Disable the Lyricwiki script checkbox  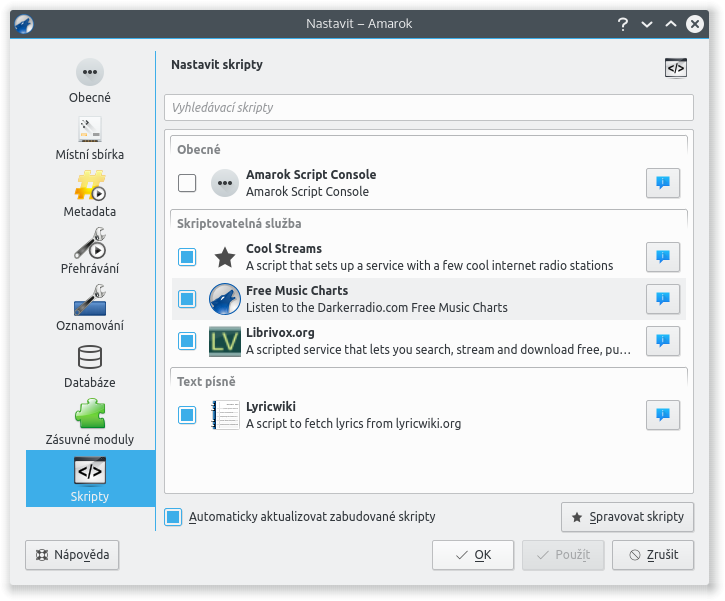187,415
